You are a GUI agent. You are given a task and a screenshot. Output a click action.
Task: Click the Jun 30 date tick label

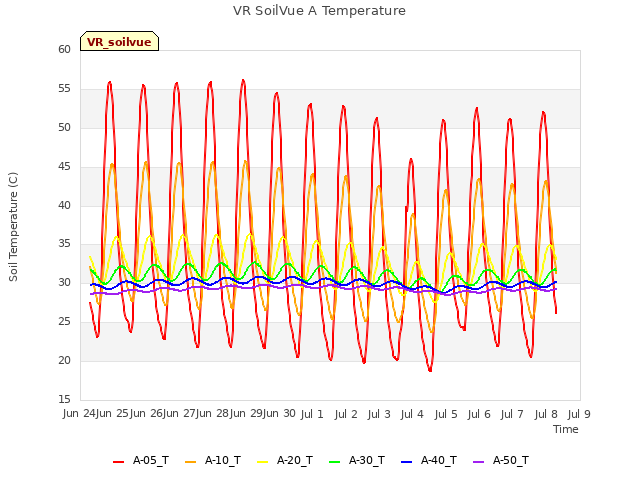coord(279,414)
